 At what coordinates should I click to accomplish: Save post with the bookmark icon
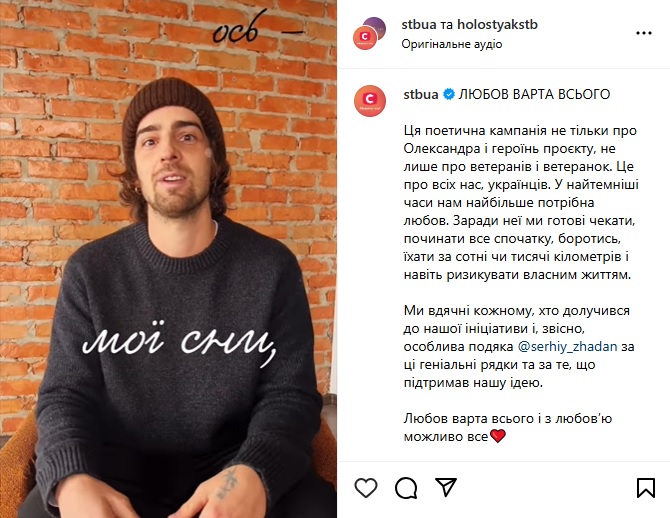(646, 488)
